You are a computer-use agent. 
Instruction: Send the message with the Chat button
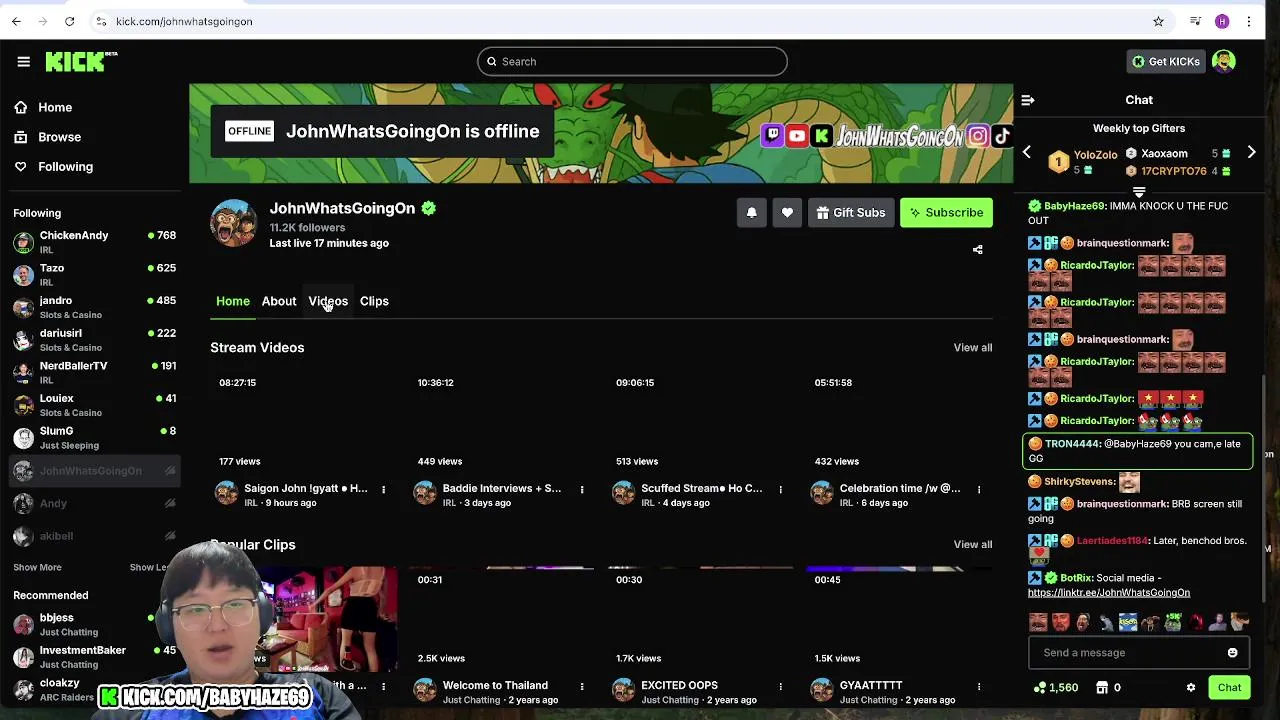coord(1229,688)
